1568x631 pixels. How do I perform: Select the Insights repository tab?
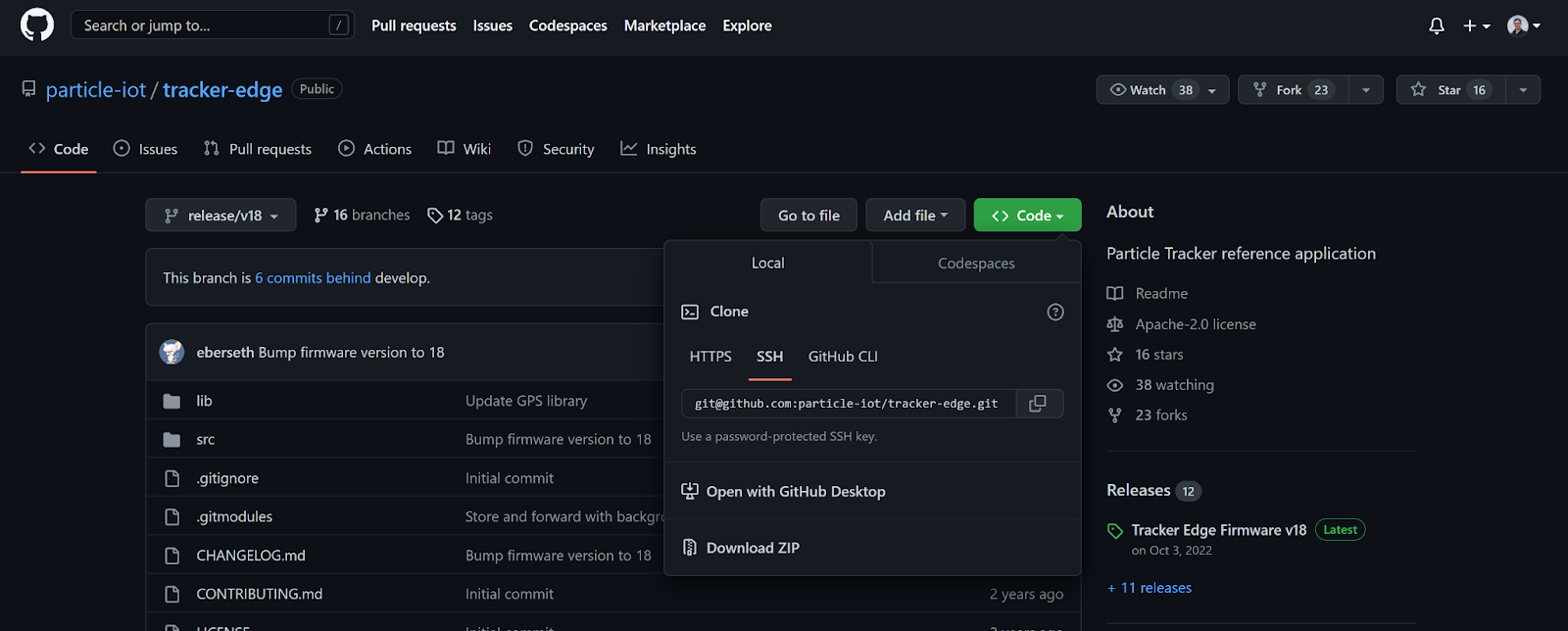(x=659, y=149)
